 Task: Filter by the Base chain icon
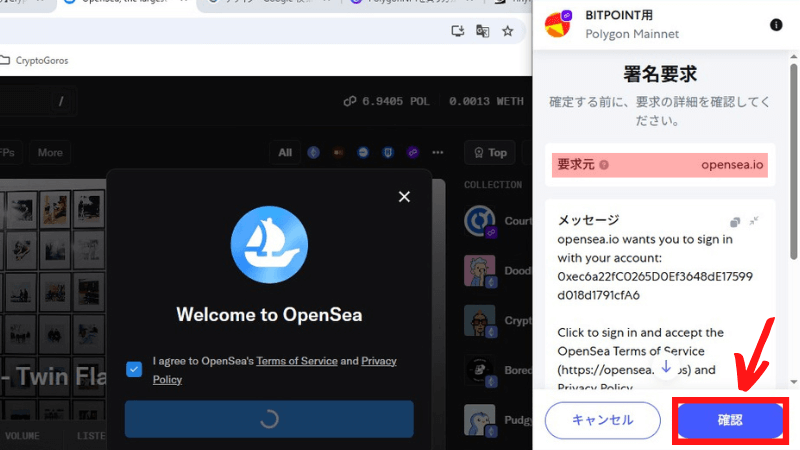coord(363,153)
